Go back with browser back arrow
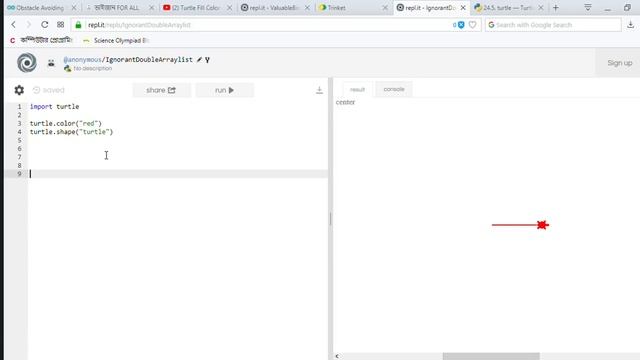 13,25
